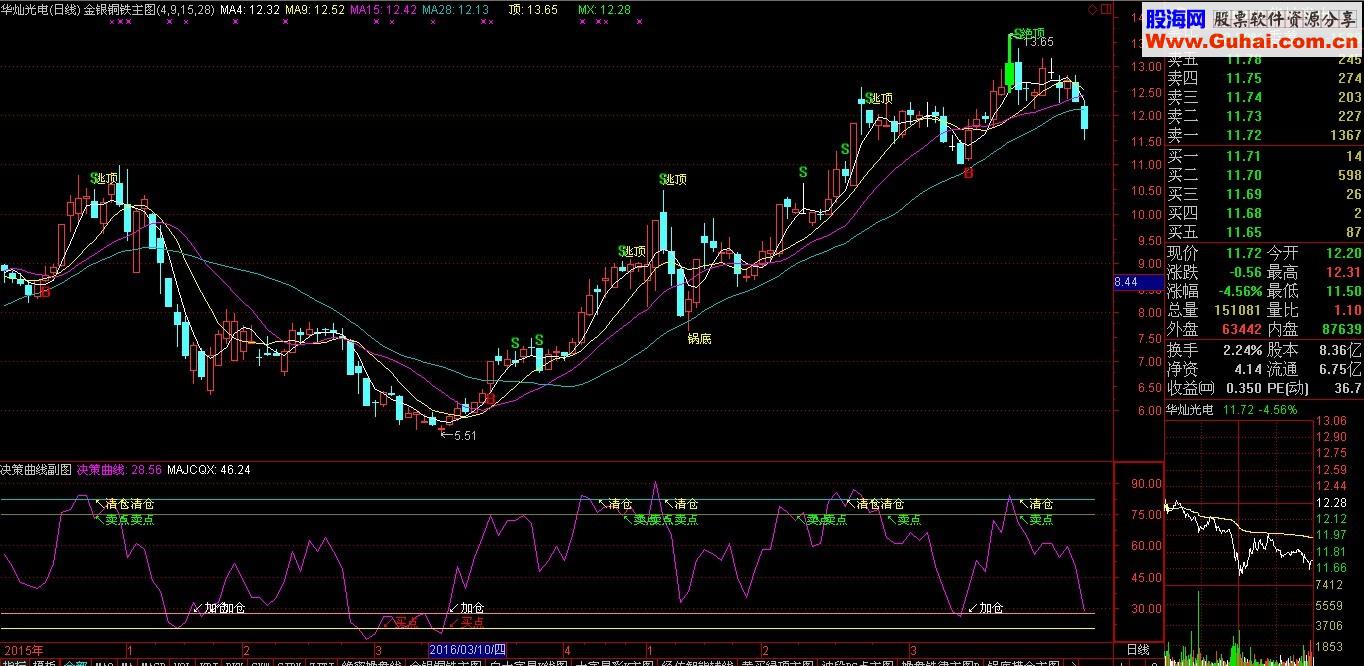This screenshot has height=666, width=1364.
Task: Click the MA9: 12.52 indicator value
Action: 315,9
